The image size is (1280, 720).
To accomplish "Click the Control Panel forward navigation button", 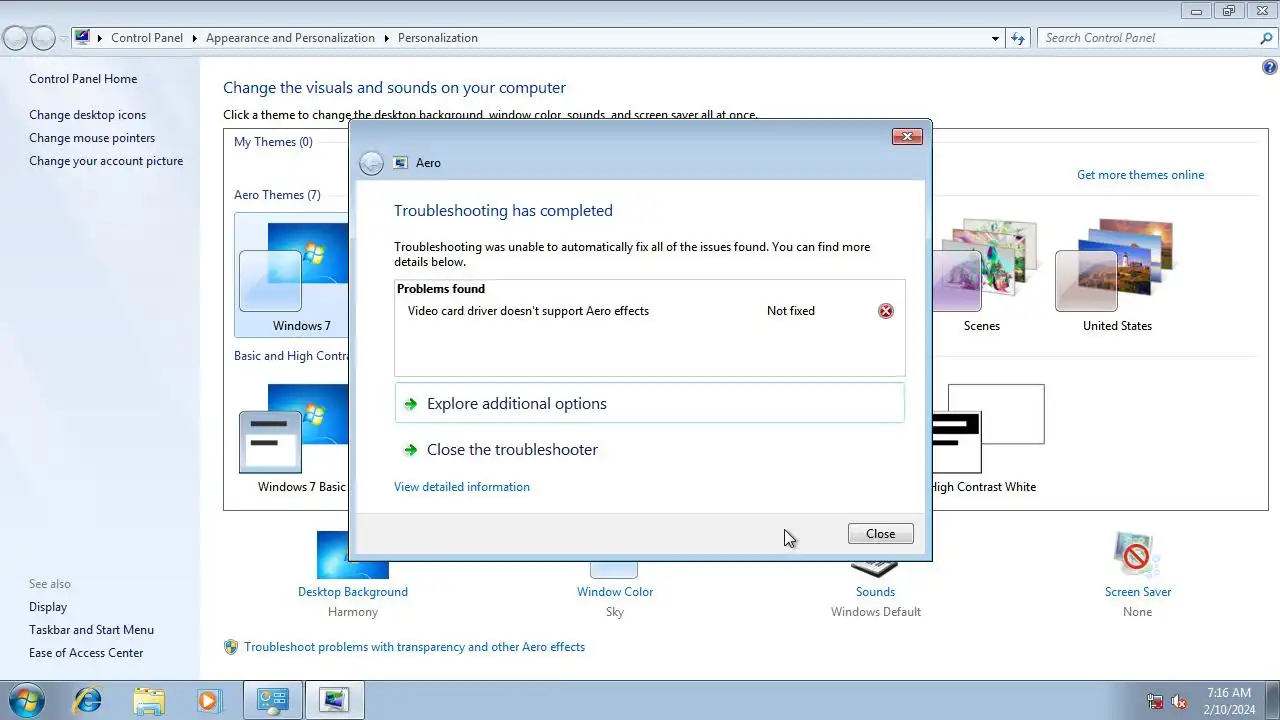I will point(43,38).
